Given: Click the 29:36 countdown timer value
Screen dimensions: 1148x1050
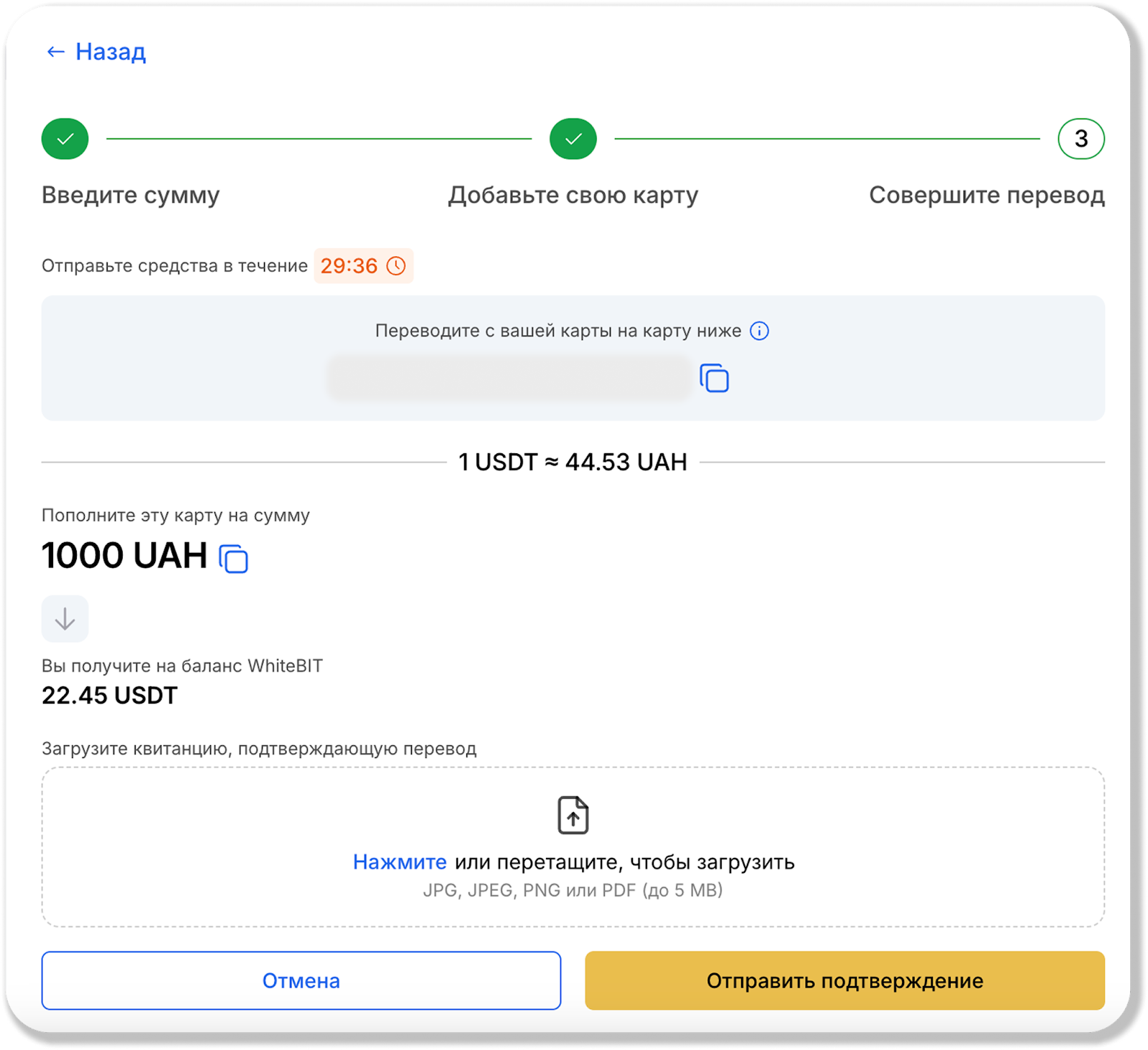Looking at the screenshot, I should click(x=349, y=266).
